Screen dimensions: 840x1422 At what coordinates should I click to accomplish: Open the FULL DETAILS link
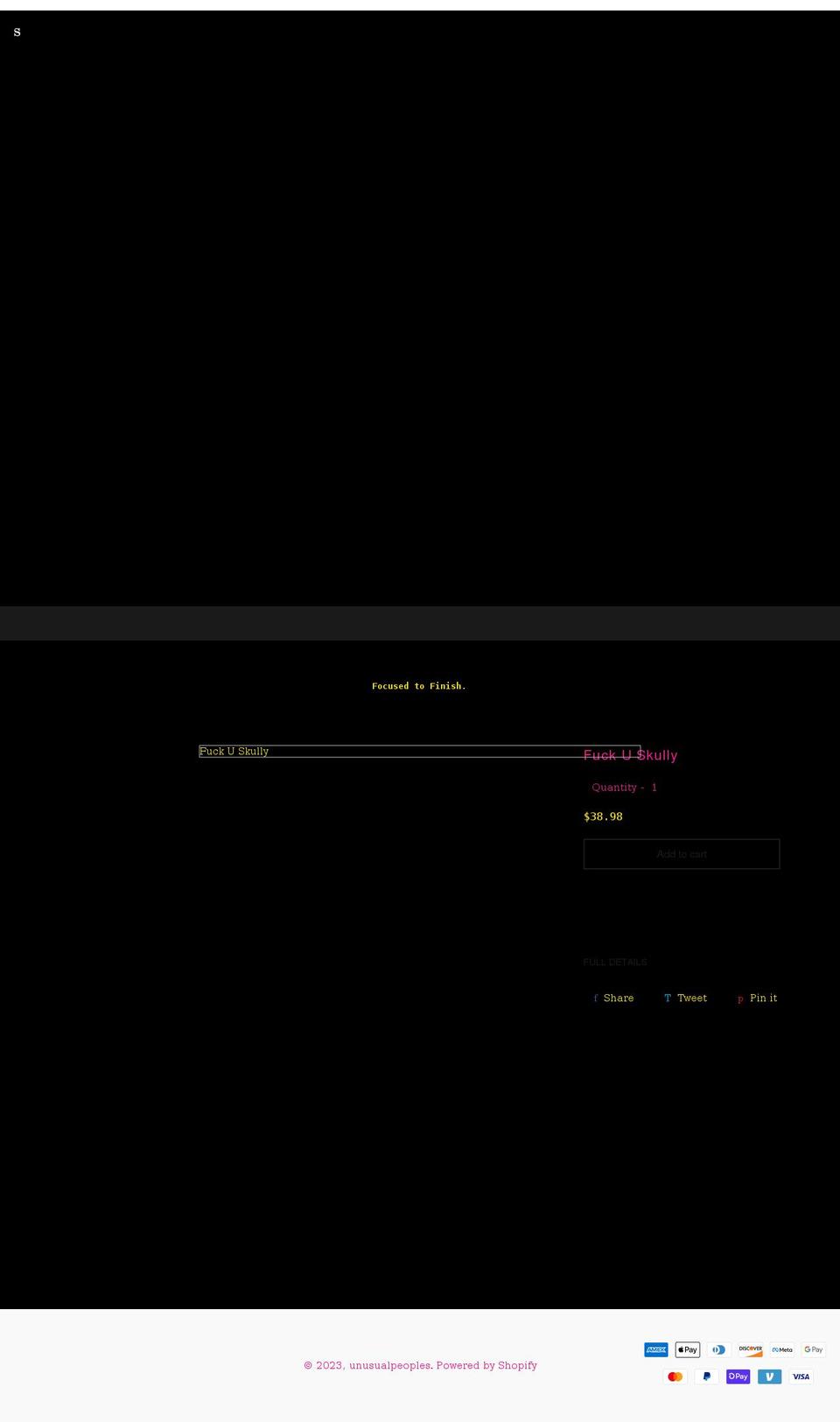click(x=615, y=962)
